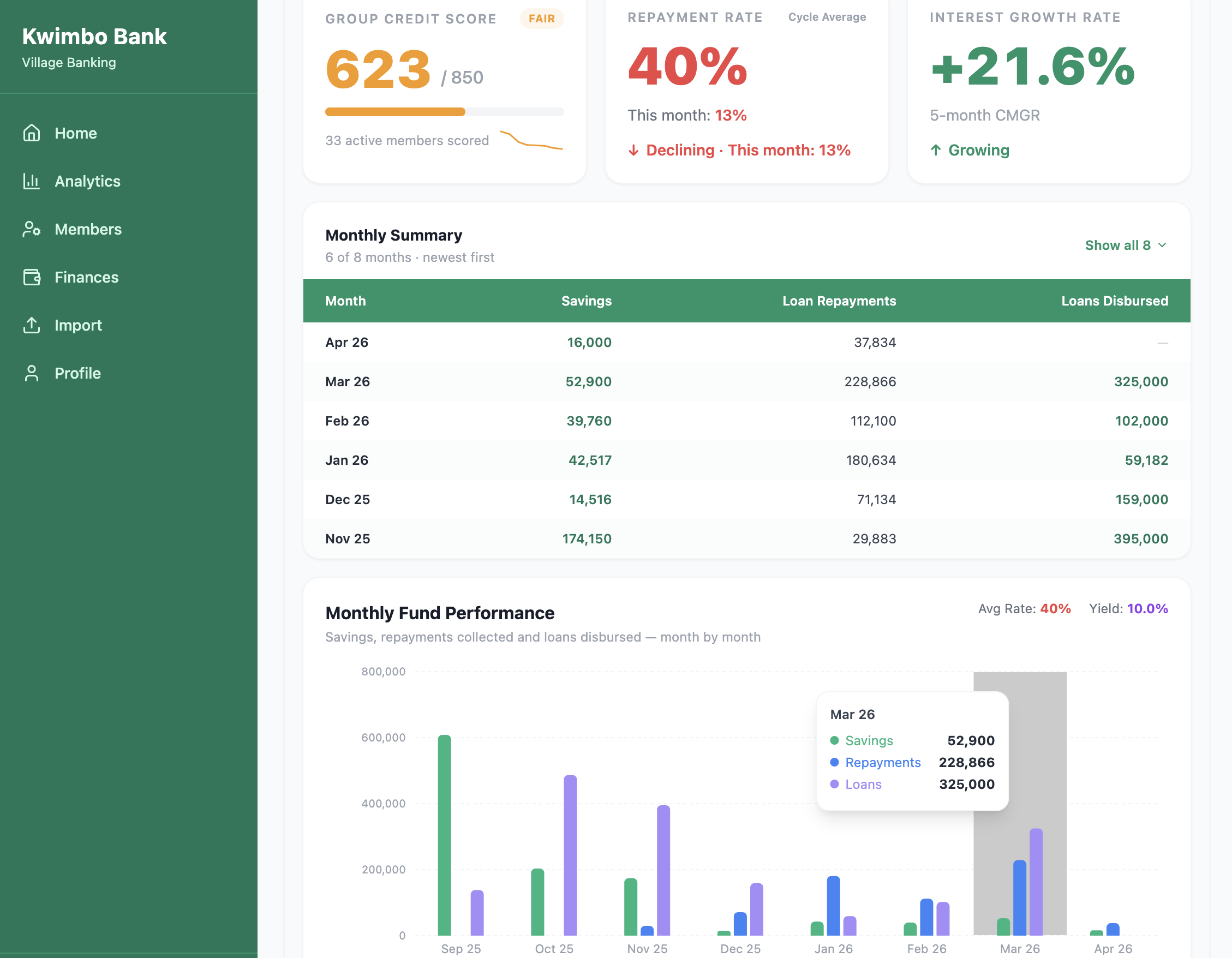Click the Nov 25 purple loans bar
The image size is (1232, 958).
coord(663,871)
